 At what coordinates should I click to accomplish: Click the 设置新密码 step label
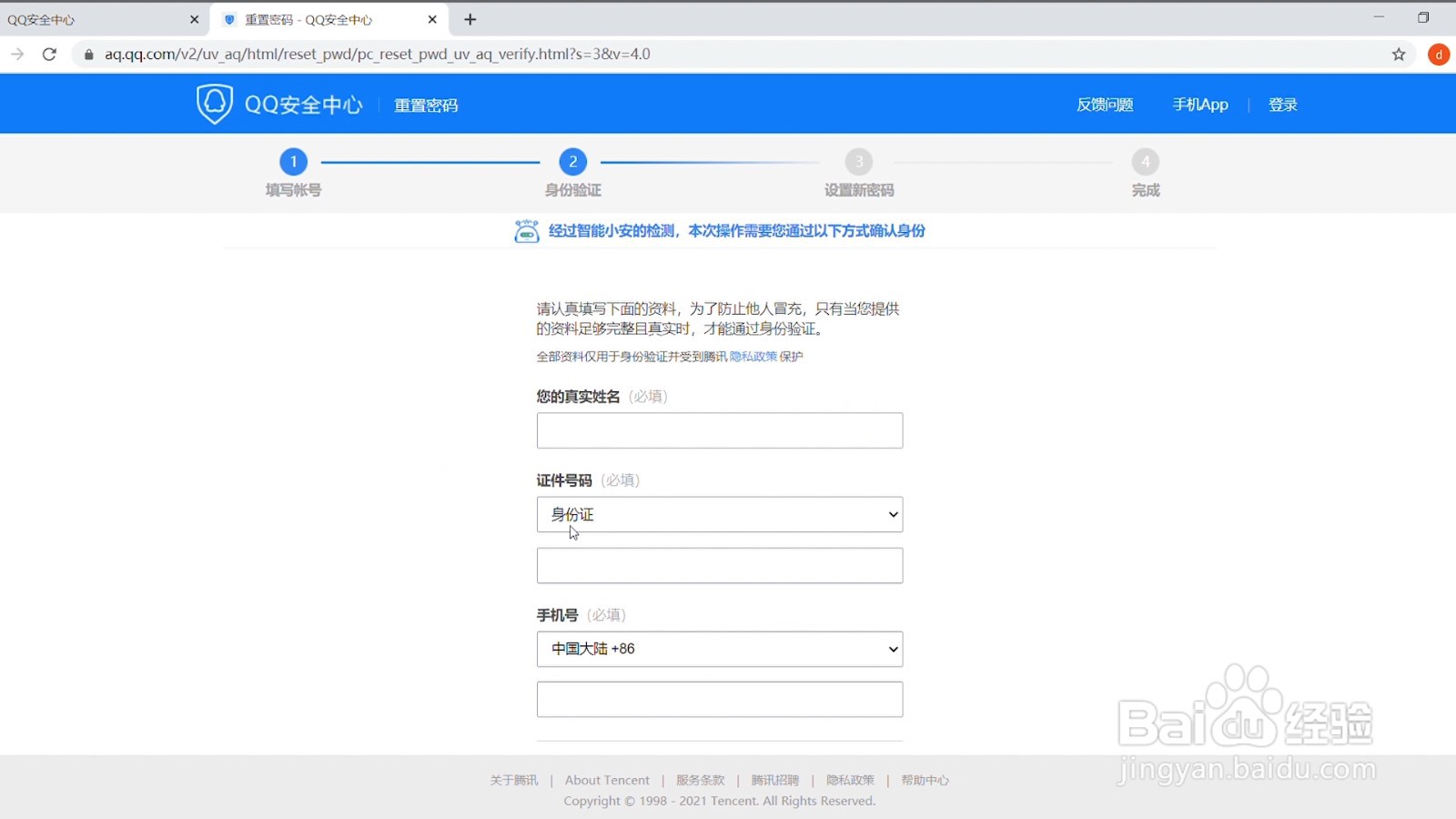point(859,190)
